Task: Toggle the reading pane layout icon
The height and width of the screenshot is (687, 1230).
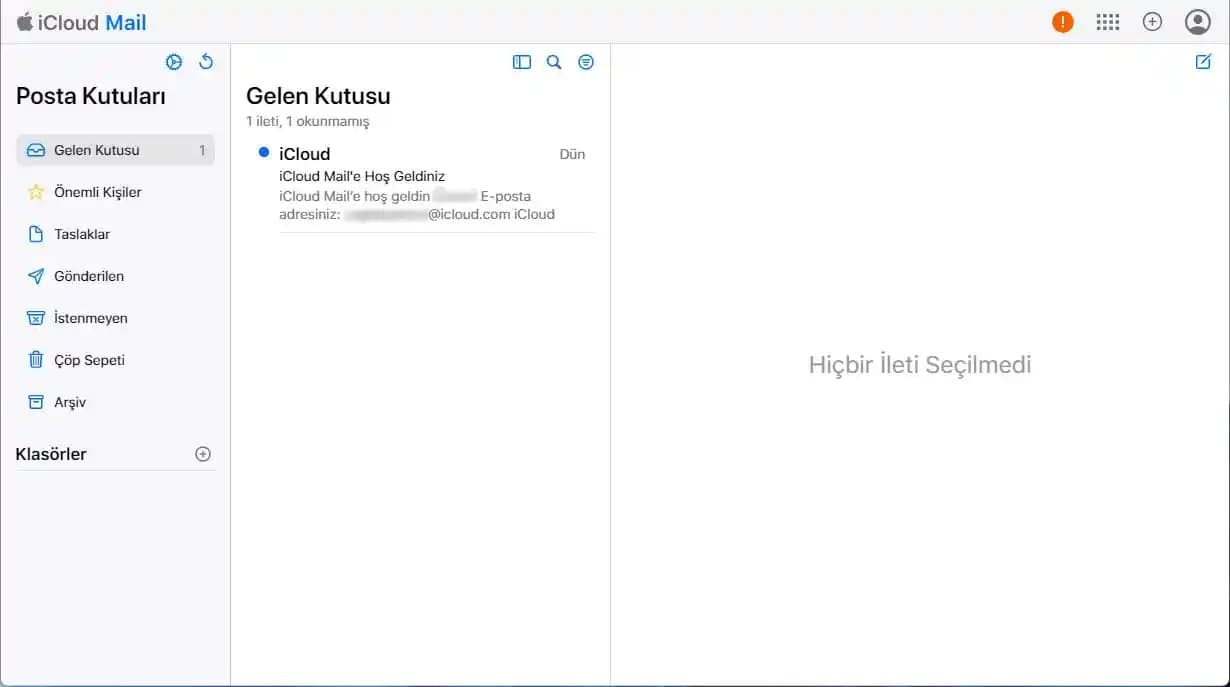Action: pyautogui.click(x=522, y=61)
